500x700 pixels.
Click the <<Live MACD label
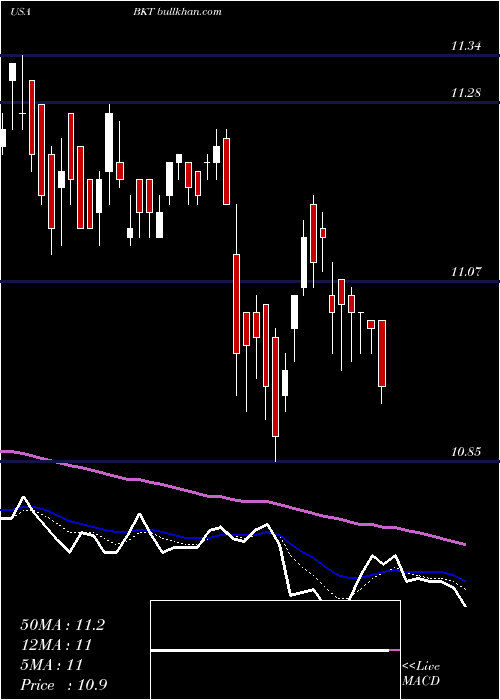[x=421, y=674]
